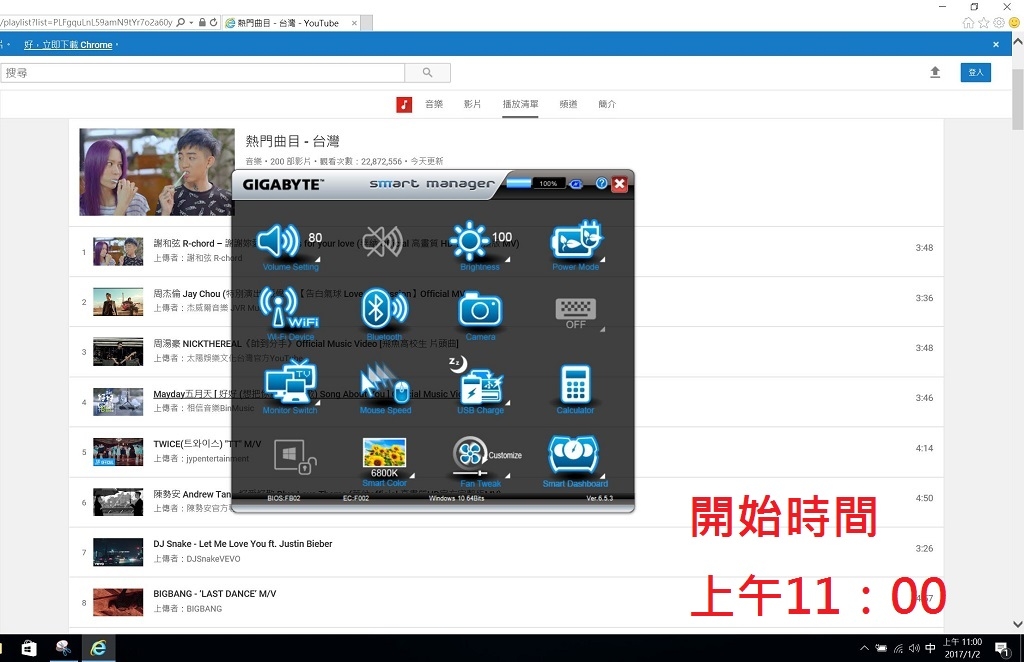Viewport: 1024px width, 662px height.
Task: Click the YouTube search magnifier button
Action: tap(427, 72)
